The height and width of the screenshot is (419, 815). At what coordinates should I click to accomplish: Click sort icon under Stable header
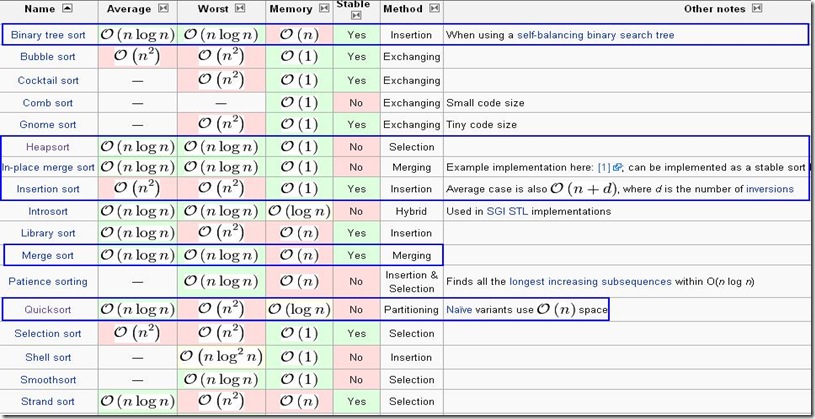[357, 16]
